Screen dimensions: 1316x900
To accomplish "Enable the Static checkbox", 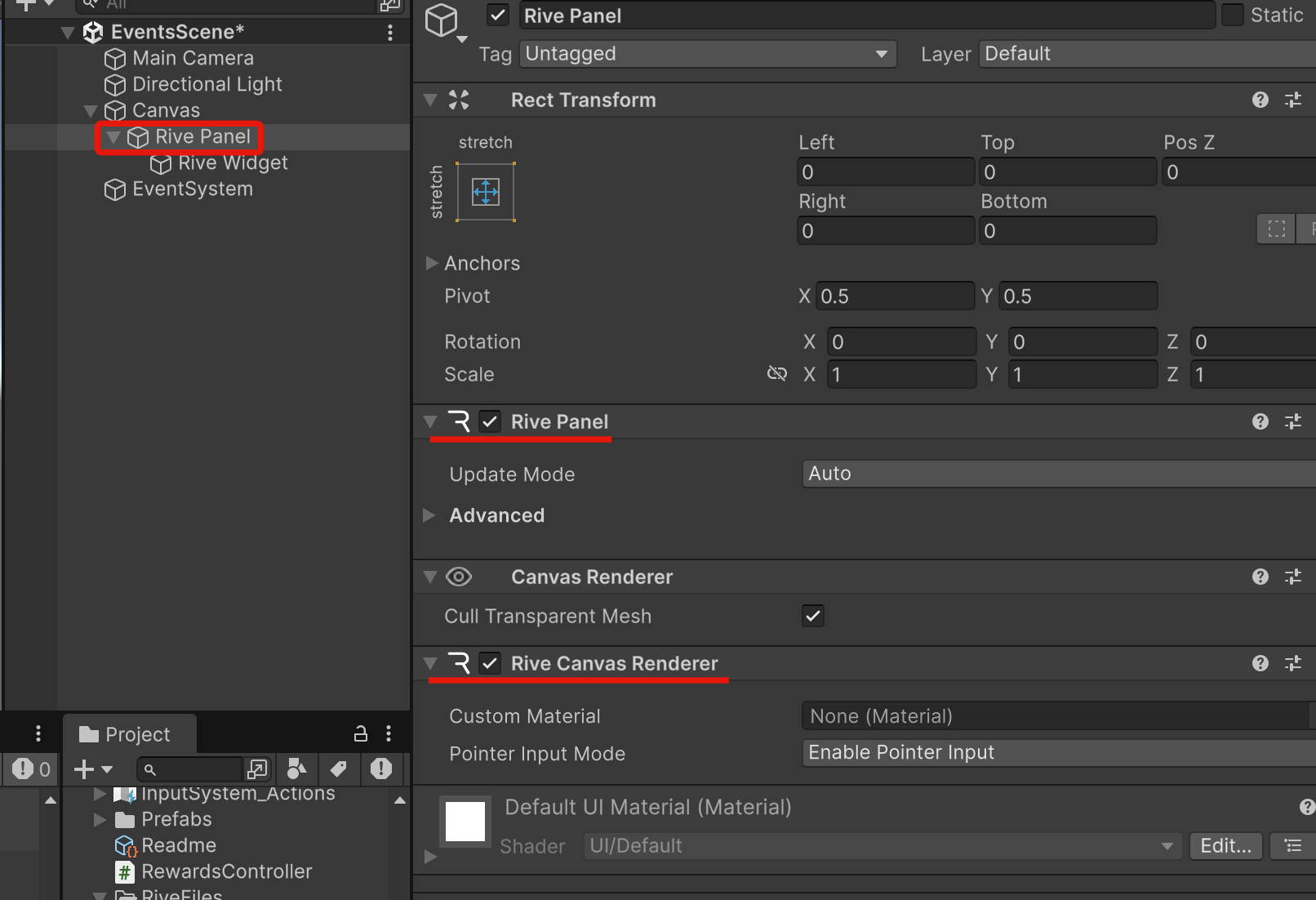I will pyautogui.click(x=1233, y=15).
